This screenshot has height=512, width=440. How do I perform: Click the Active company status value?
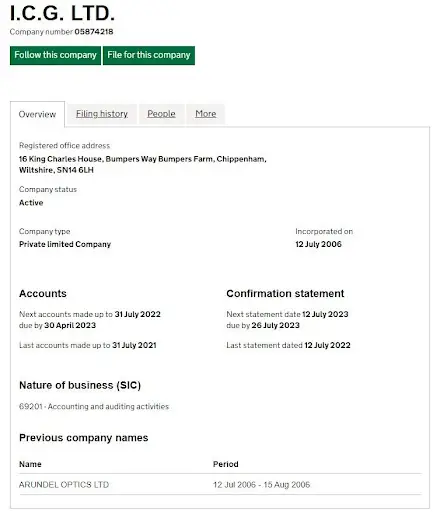tap(31, 203)
